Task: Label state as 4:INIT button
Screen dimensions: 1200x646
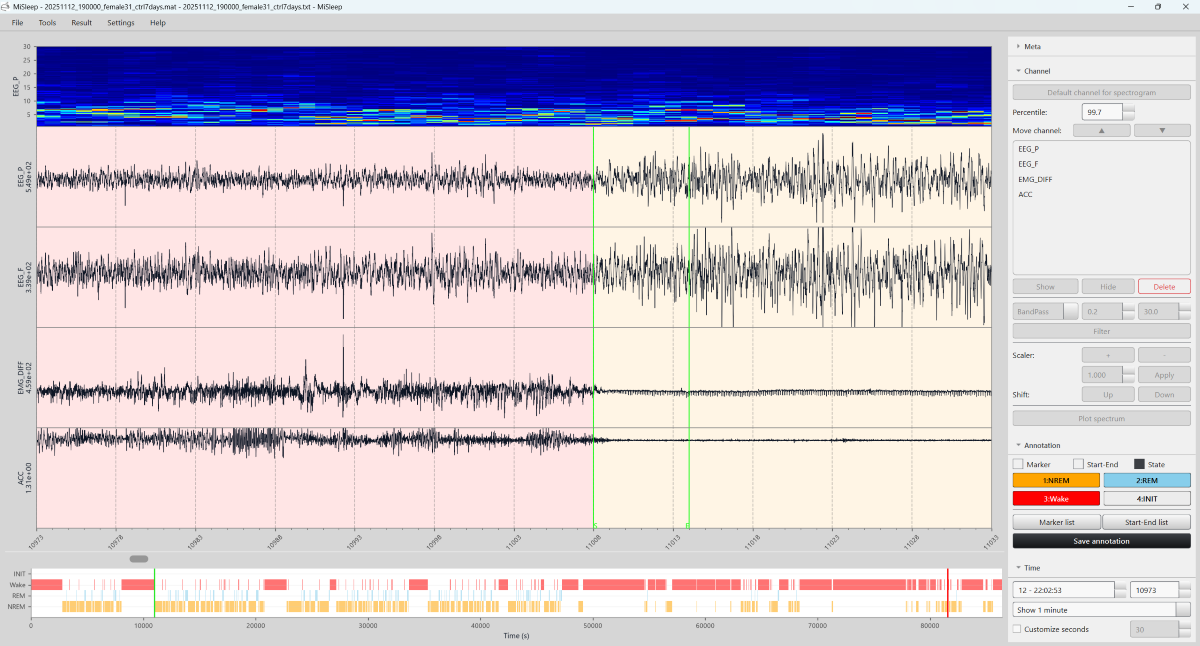Action: point(1147,498)
